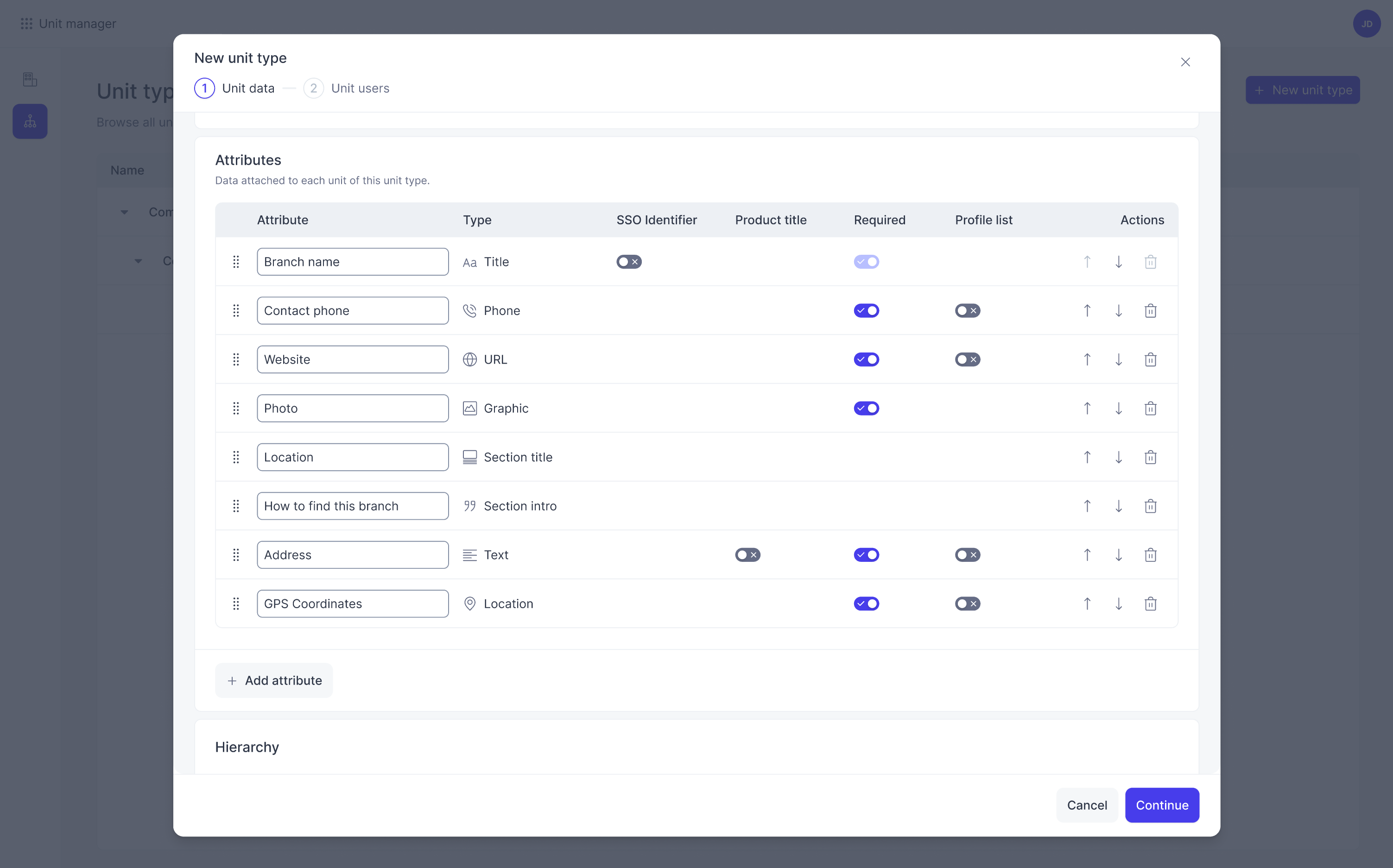The height and width of the screenshot is (868, 1393).
Task: Collapse the first row in Unit types table
Action: [124, 213]
